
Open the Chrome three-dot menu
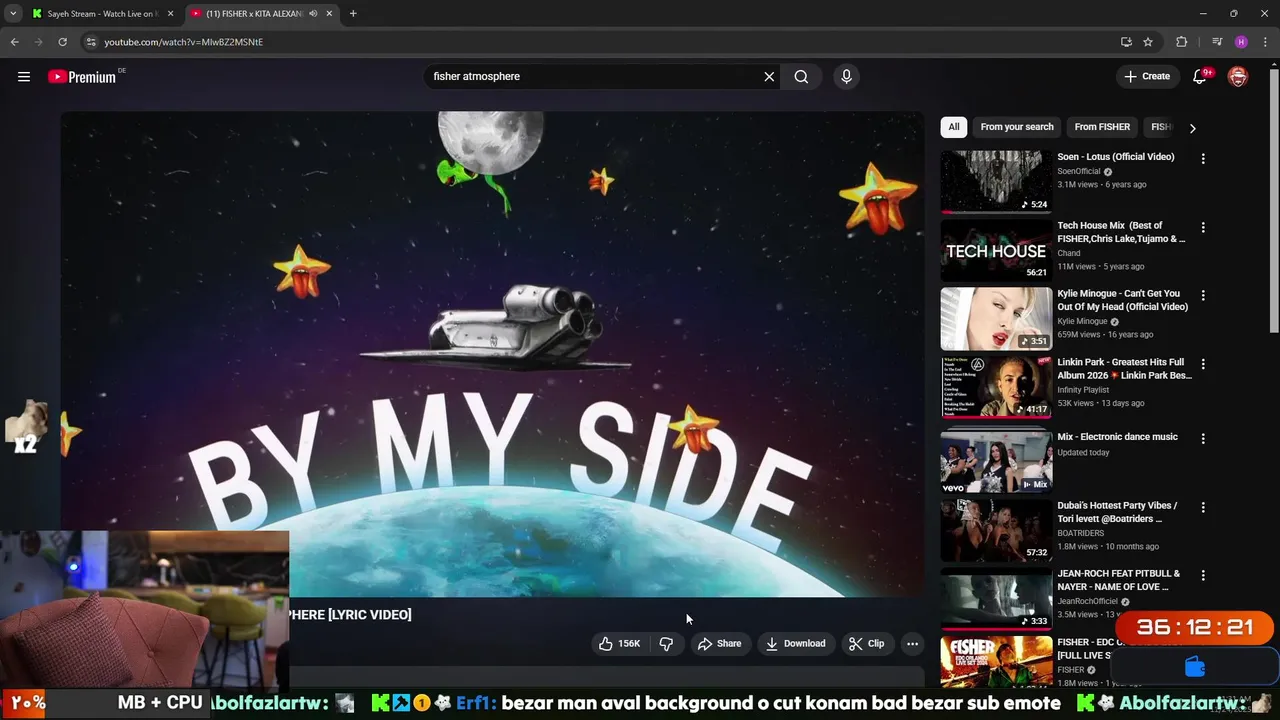click(x=1265, y=42)
